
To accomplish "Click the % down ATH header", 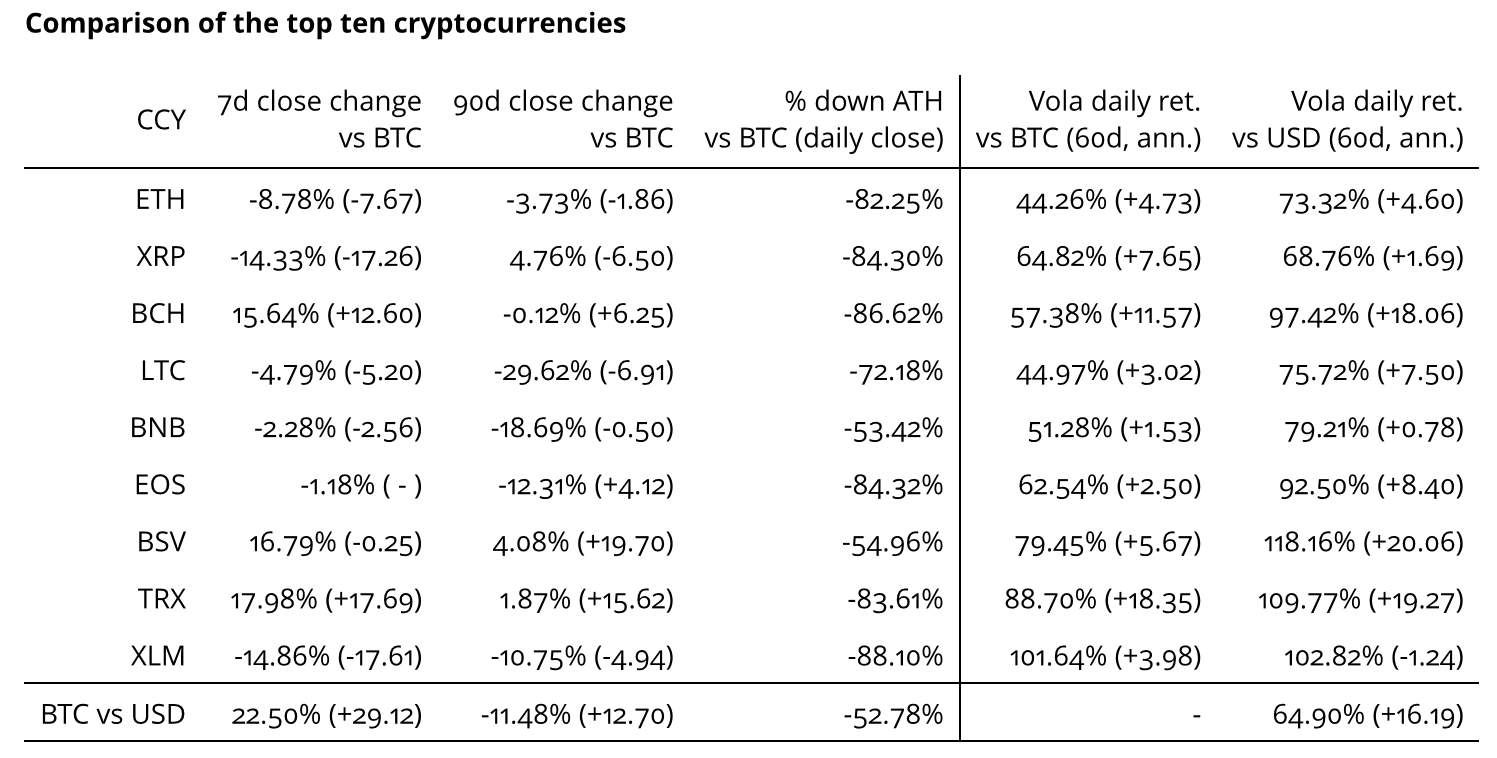I will click(823, 120).
